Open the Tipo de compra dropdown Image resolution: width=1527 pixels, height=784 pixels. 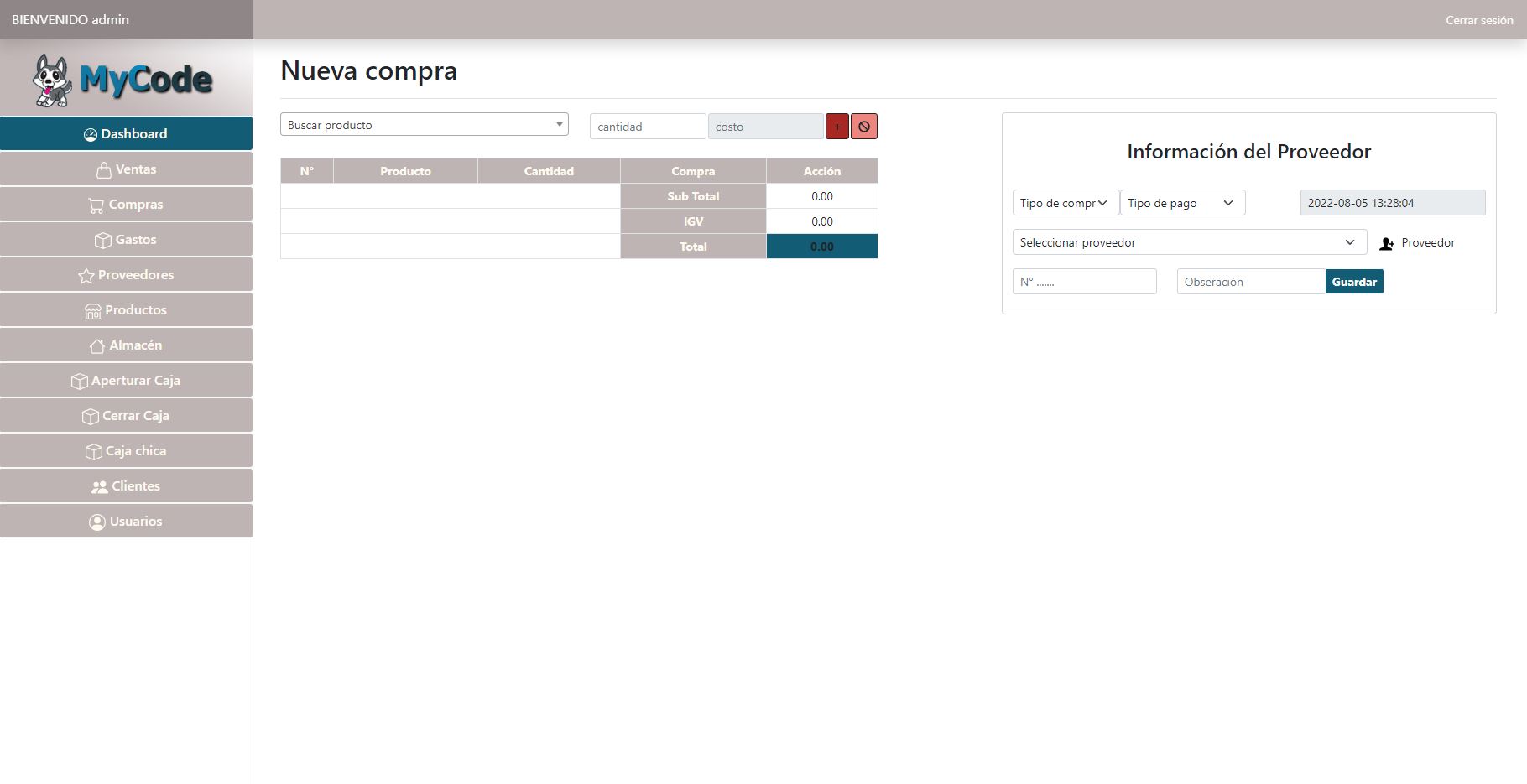(1065, 203)
